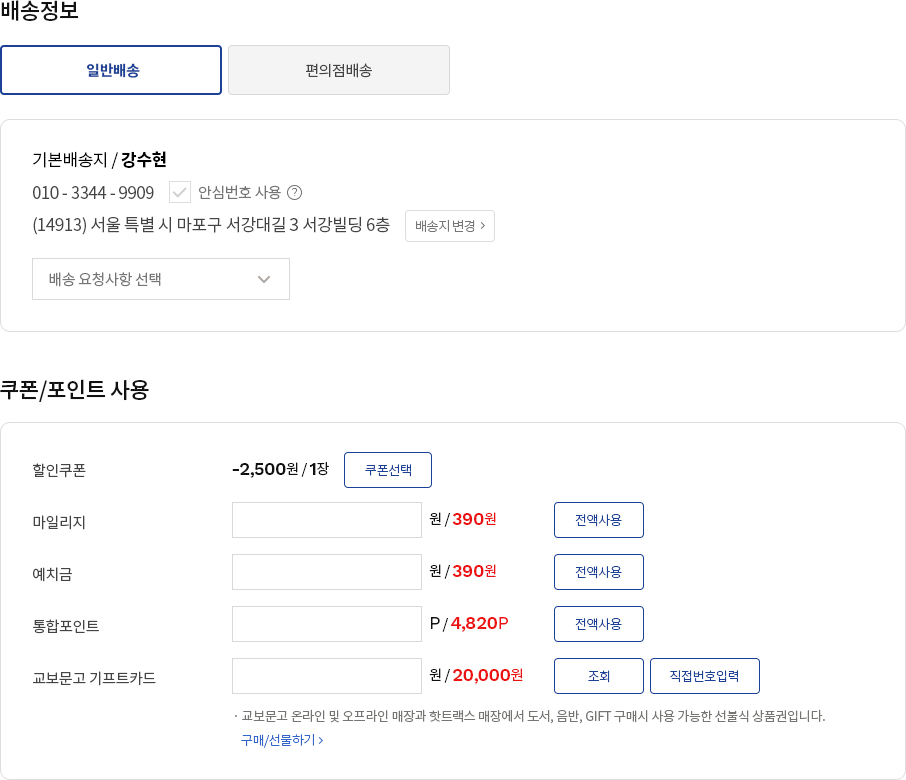Open the 구매/선물하기 link
906x780 pixels.
pyautogui.click(x=278, y=740)
